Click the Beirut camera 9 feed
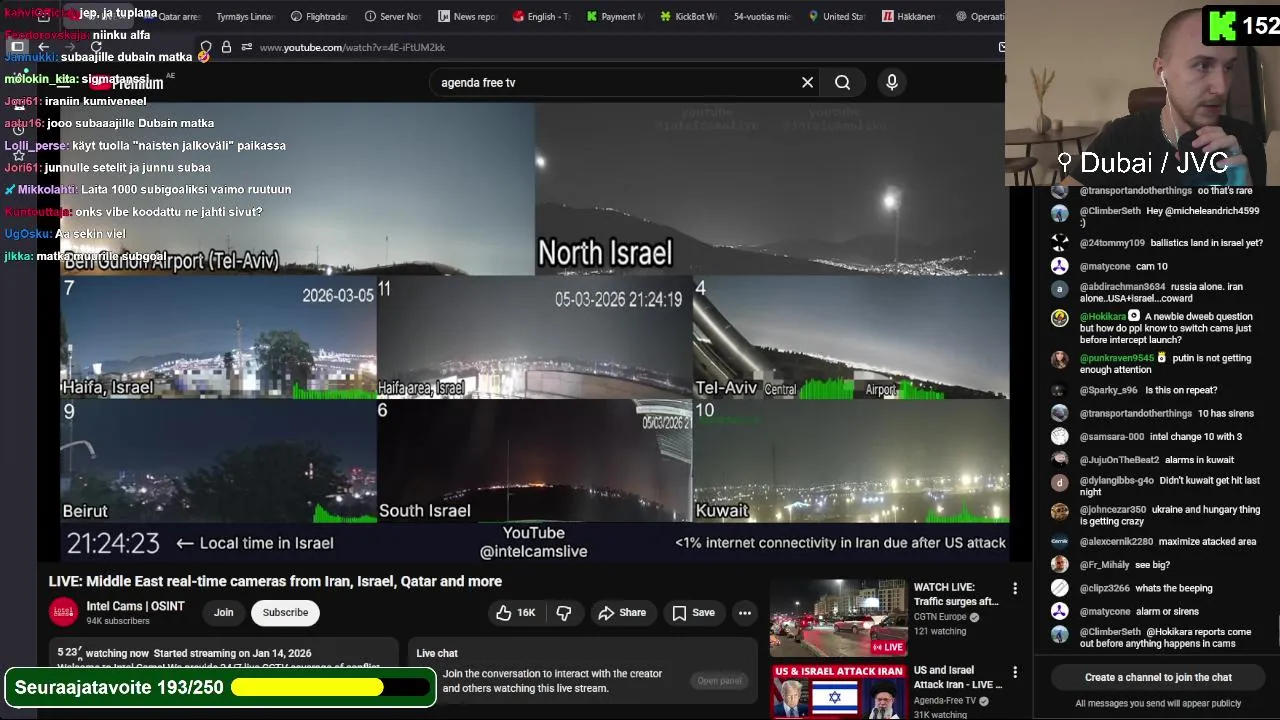This screenshot has width=1280, height=720. tap(218, 461)
